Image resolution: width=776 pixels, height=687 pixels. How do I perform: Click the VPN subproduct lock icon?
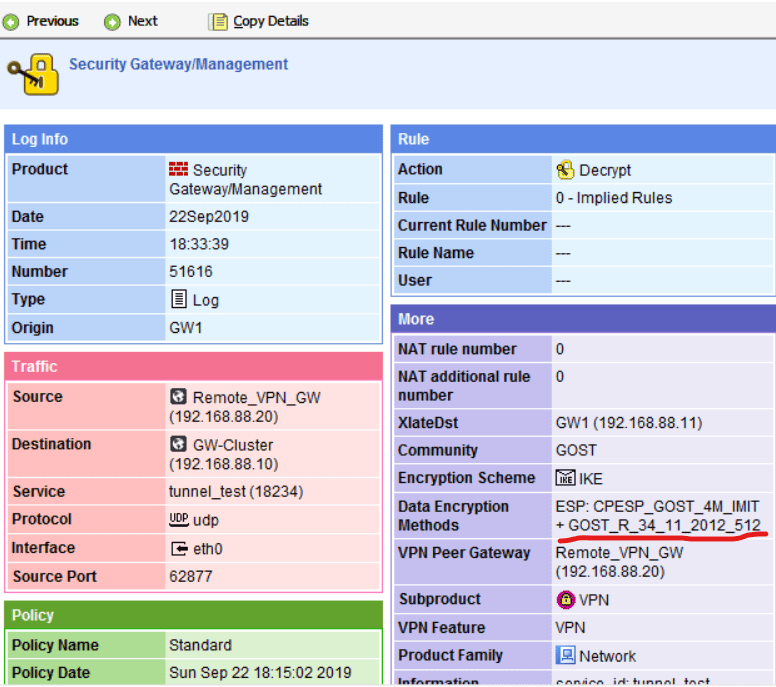[x=566, y=600]
